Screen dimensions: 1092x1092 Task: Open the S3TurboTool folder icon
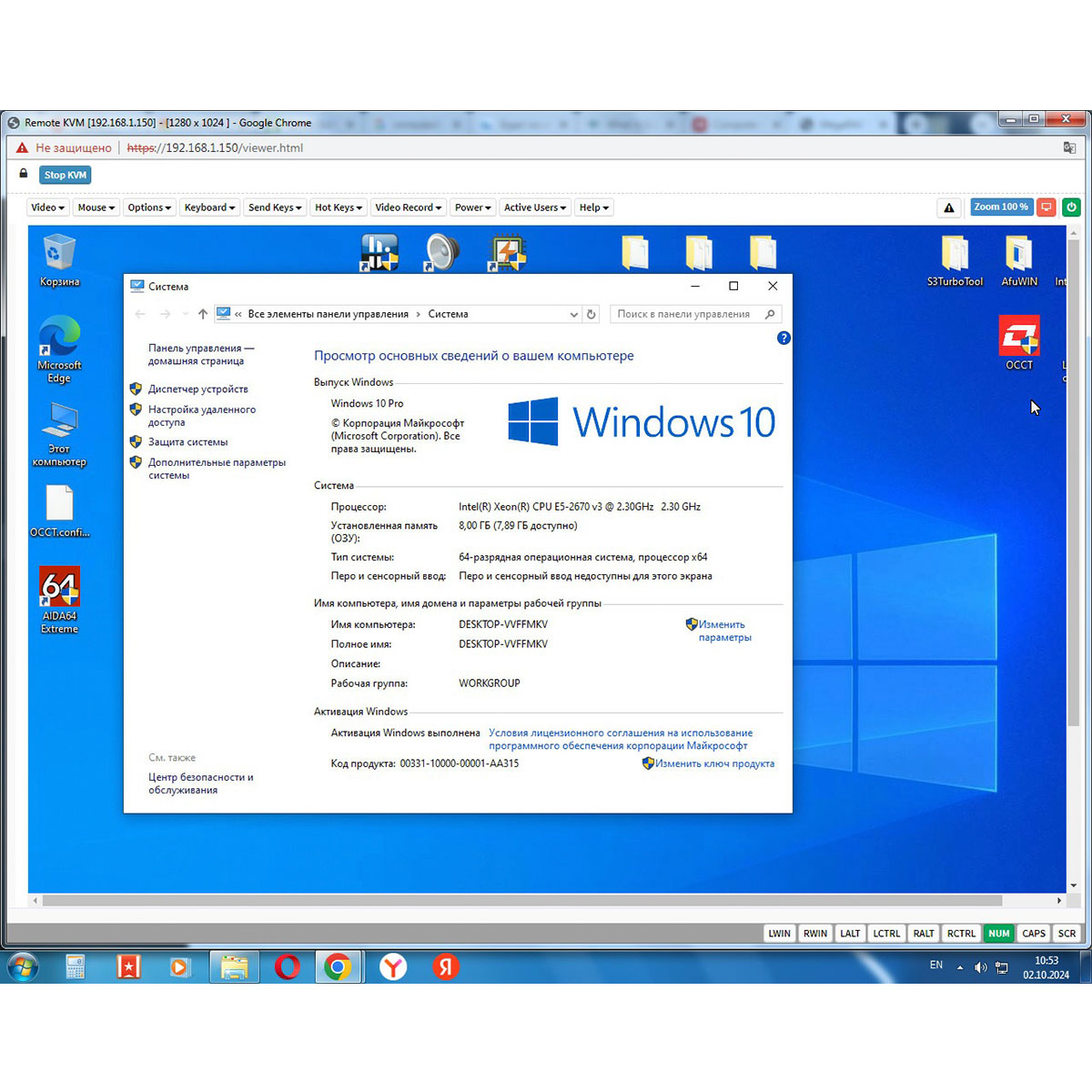(x=955, y=253)
